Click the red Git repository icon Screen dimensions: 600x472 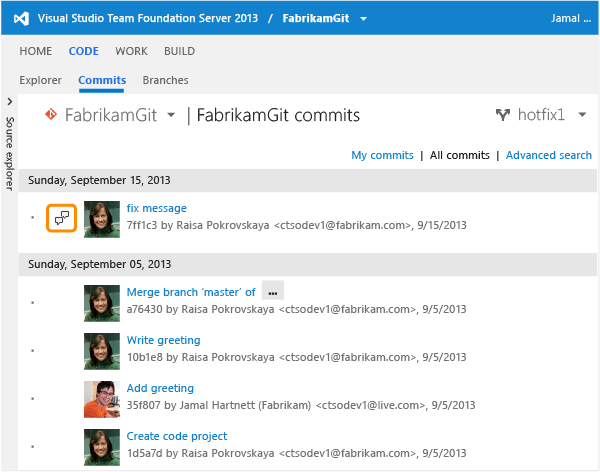coord(51,114)
